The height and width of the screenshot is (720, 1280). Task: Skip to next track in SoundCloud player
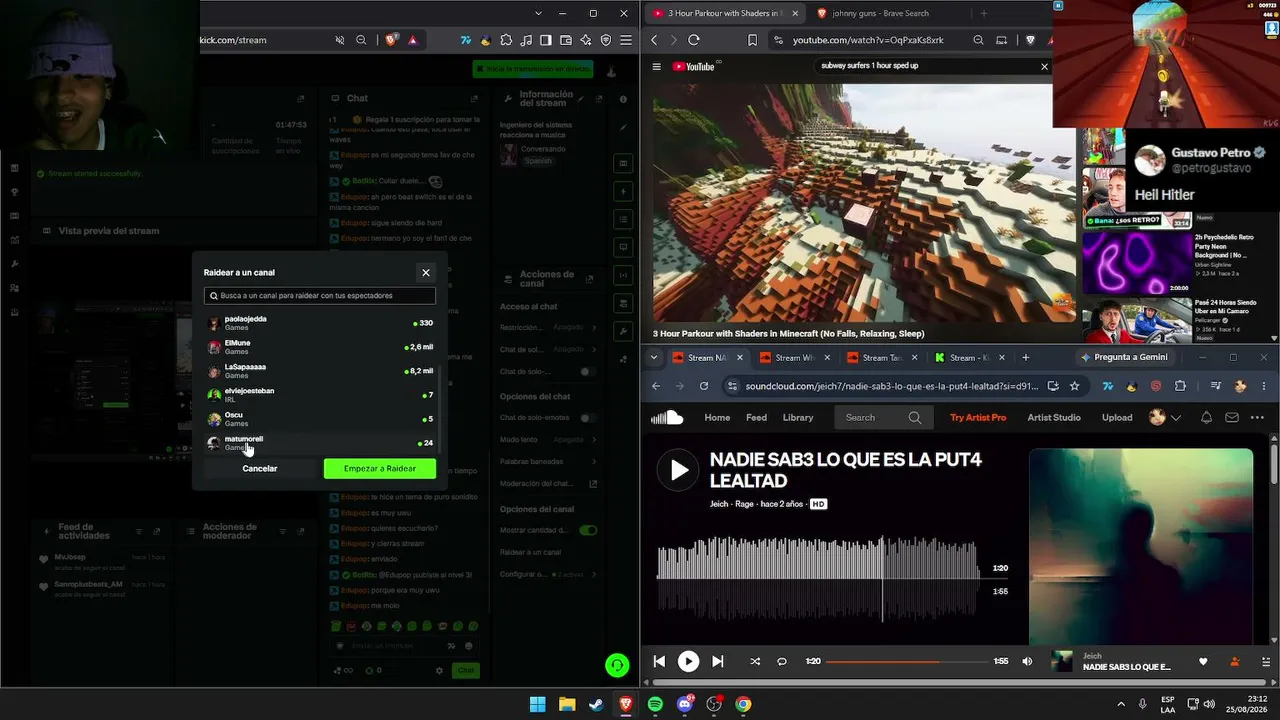pos(717,661)
